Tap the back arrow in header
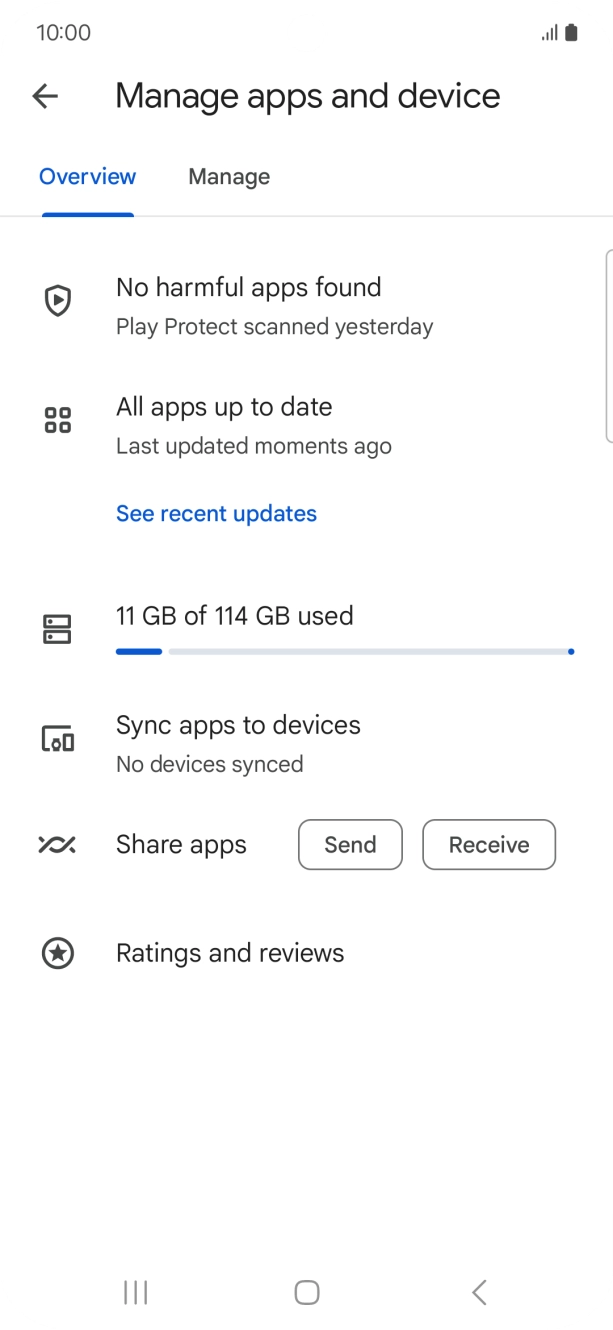The width and height of the screenshot is (613, 1330). (x=45, y=96)
